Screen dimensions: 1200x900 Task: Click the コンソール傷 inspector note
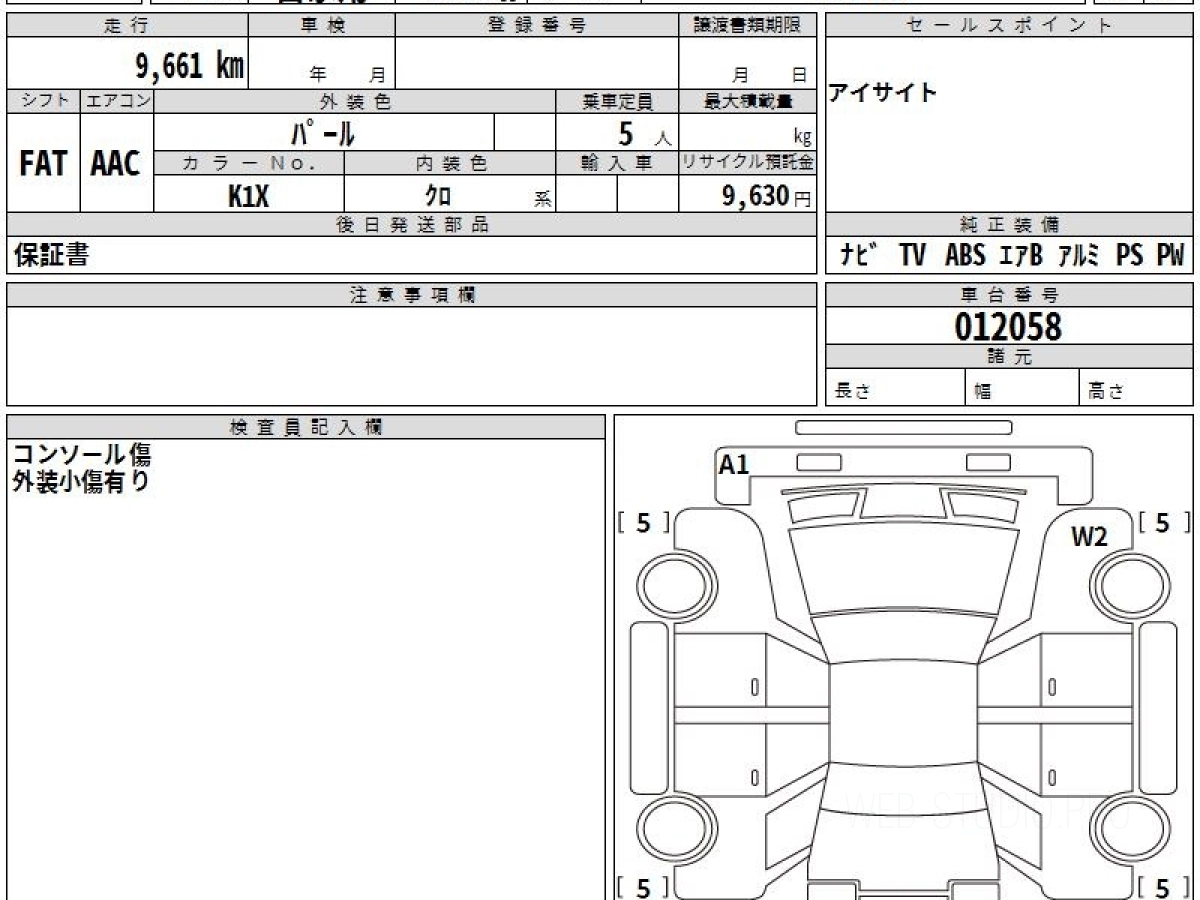81,455
